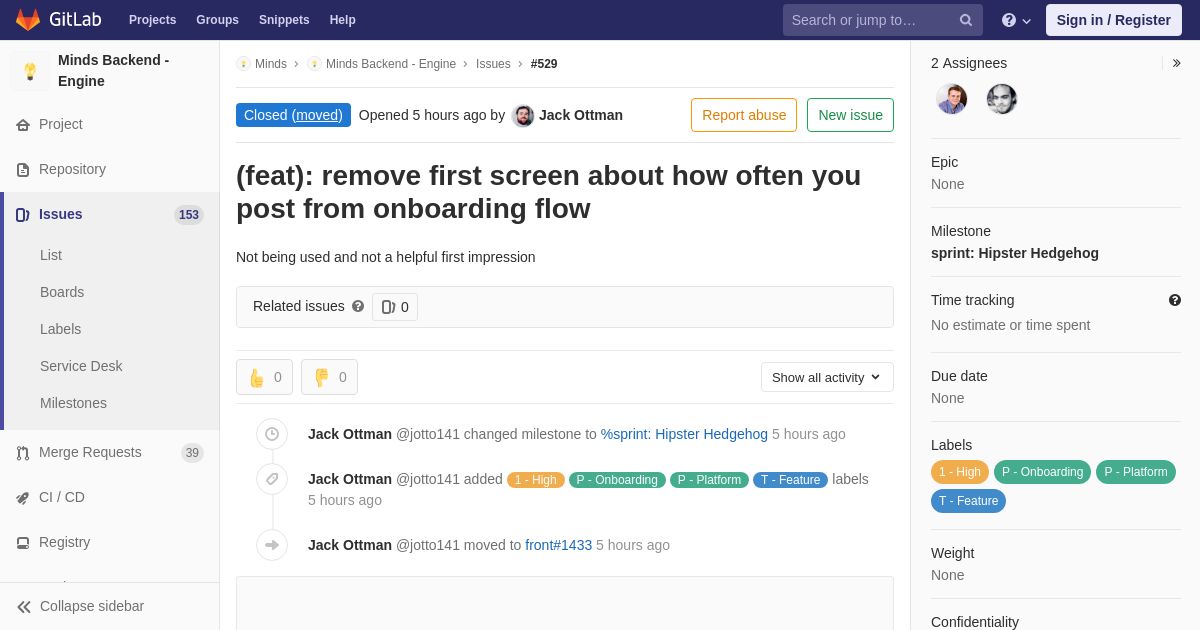Click the P - Onboarding label in activity feed
Image resolution: width=1200 pixels, height=630 pixels.
tap(617, 480)
